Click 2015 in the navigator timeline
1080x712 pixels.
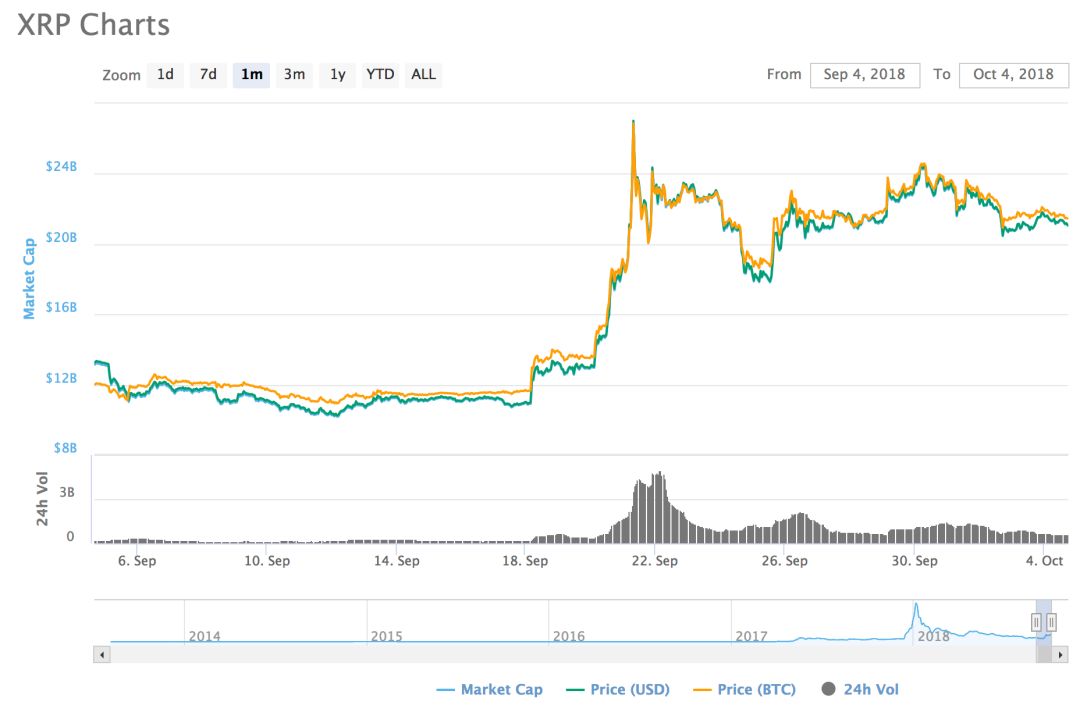pos(386,636)
